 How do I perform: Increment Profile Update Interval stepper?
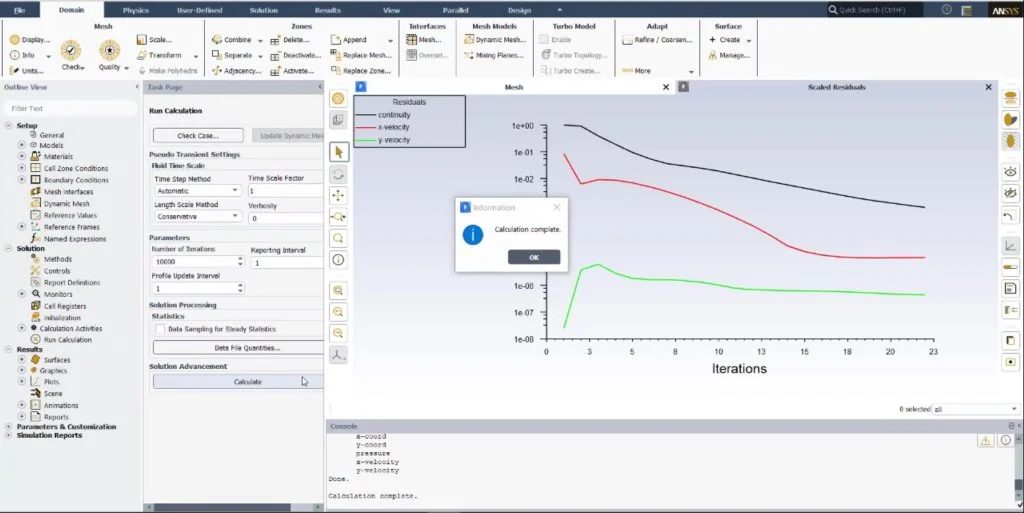click(x=240, y=285)
